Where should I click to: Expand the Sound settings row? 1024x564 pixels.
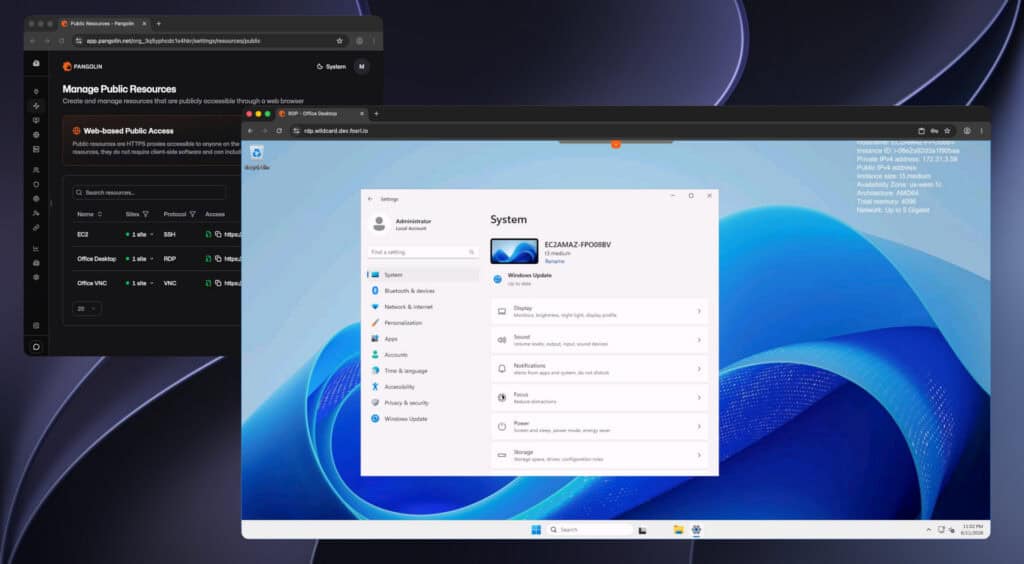pos(600,340)
